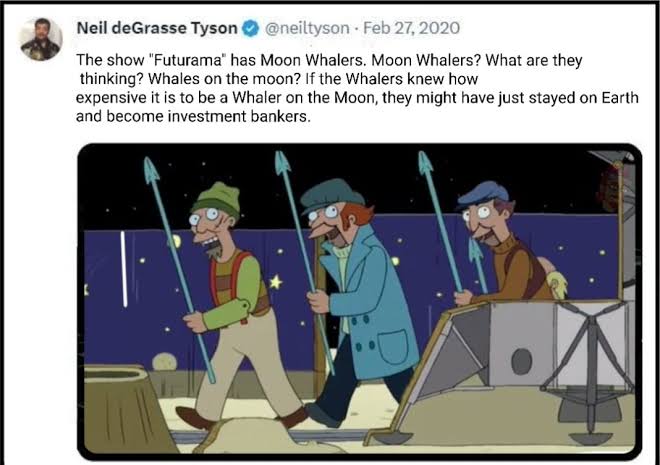This screenshot has width=660, height=465.
Task: Click the word "Futurama" in tweet text
Action: click(x=188, y=60)
